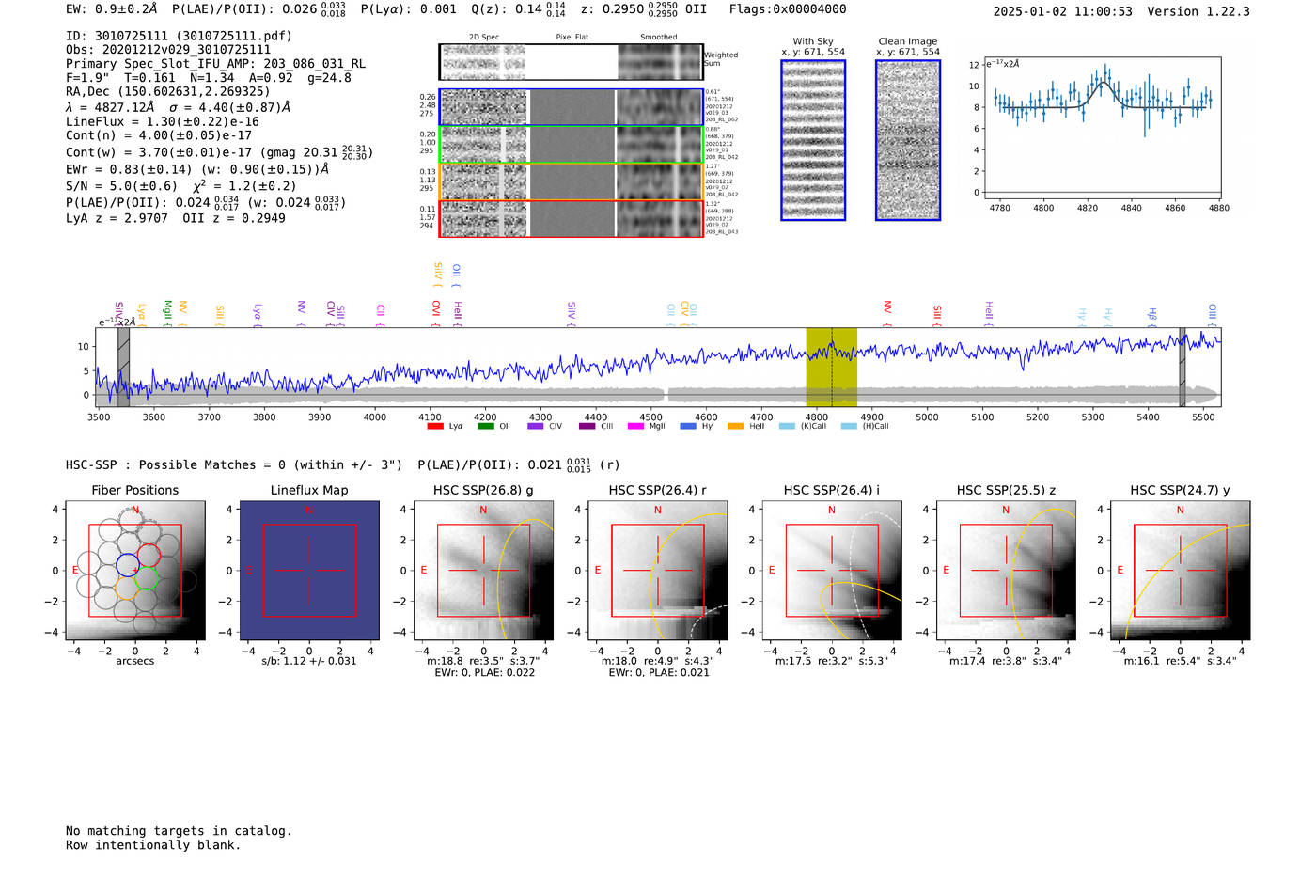This screenshot has width=1316, height=896.
Task: Select the HSC SSP(24.7) y image
Action: tap(1180, 571)
